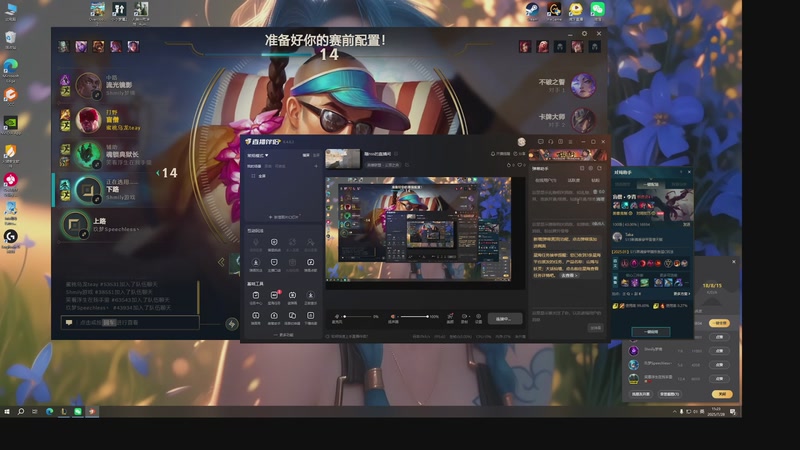800x450 pixels.
Task: Click the 去查看 link in yellow notice
Action: click(569, 275)
